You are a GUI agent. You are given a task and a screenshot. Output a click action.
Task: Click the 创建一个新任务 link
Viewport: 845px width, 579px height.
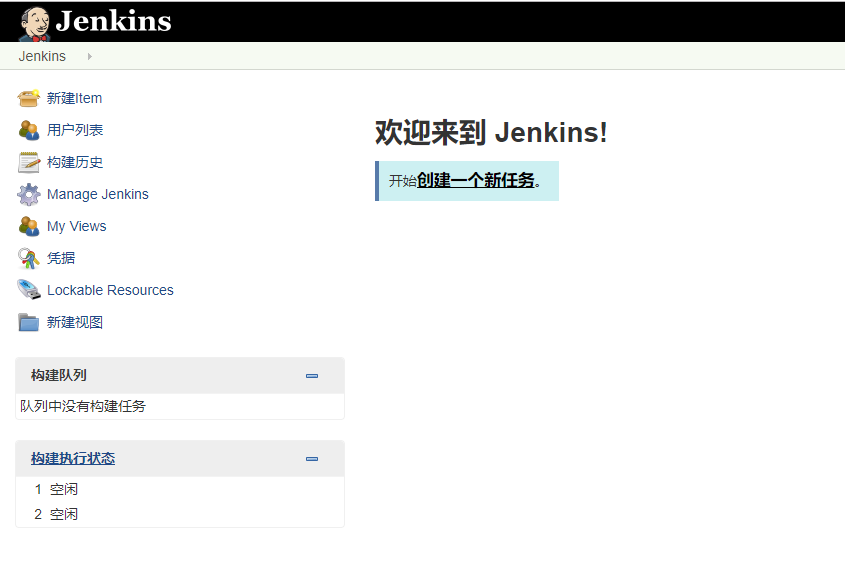coord(476,180)
